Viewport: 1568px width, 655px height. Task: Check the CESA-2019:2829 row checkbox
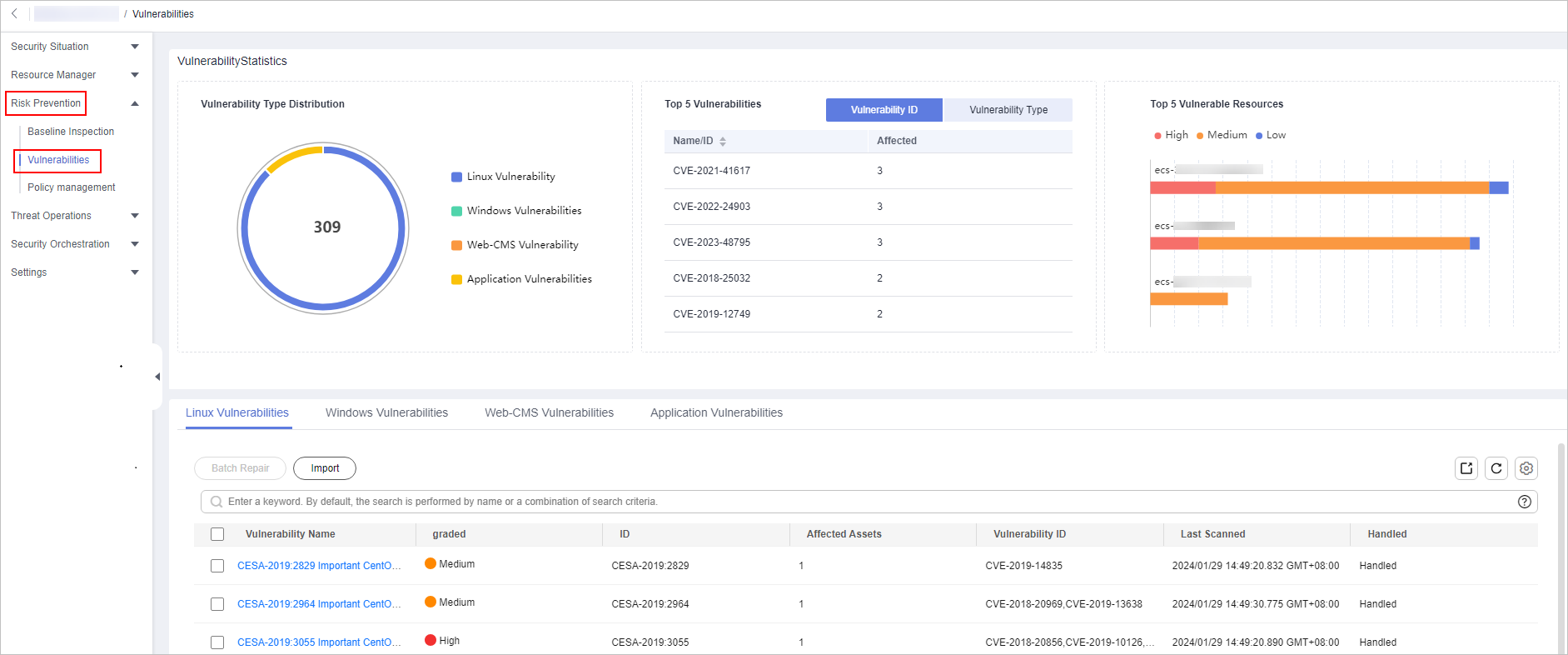217,566
